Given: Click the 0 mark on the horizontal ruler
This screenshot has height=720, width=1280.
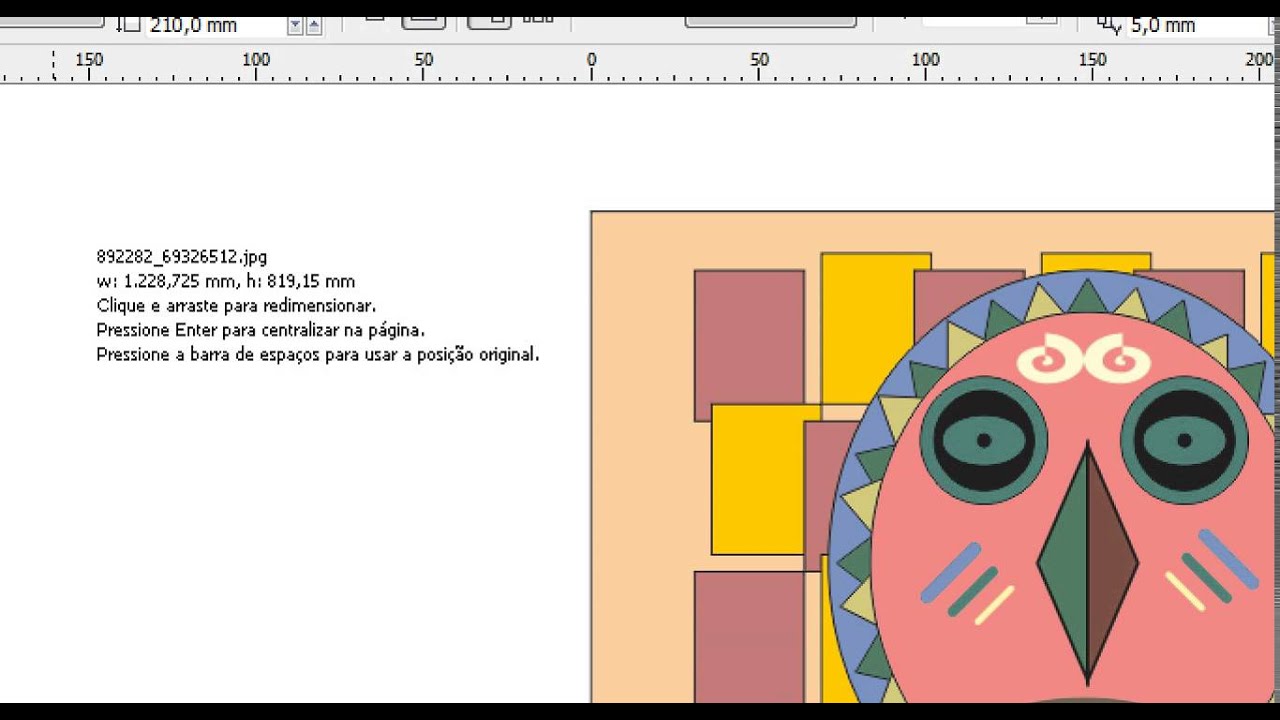Looking at the screenshot, I should (x=592, y=60).
